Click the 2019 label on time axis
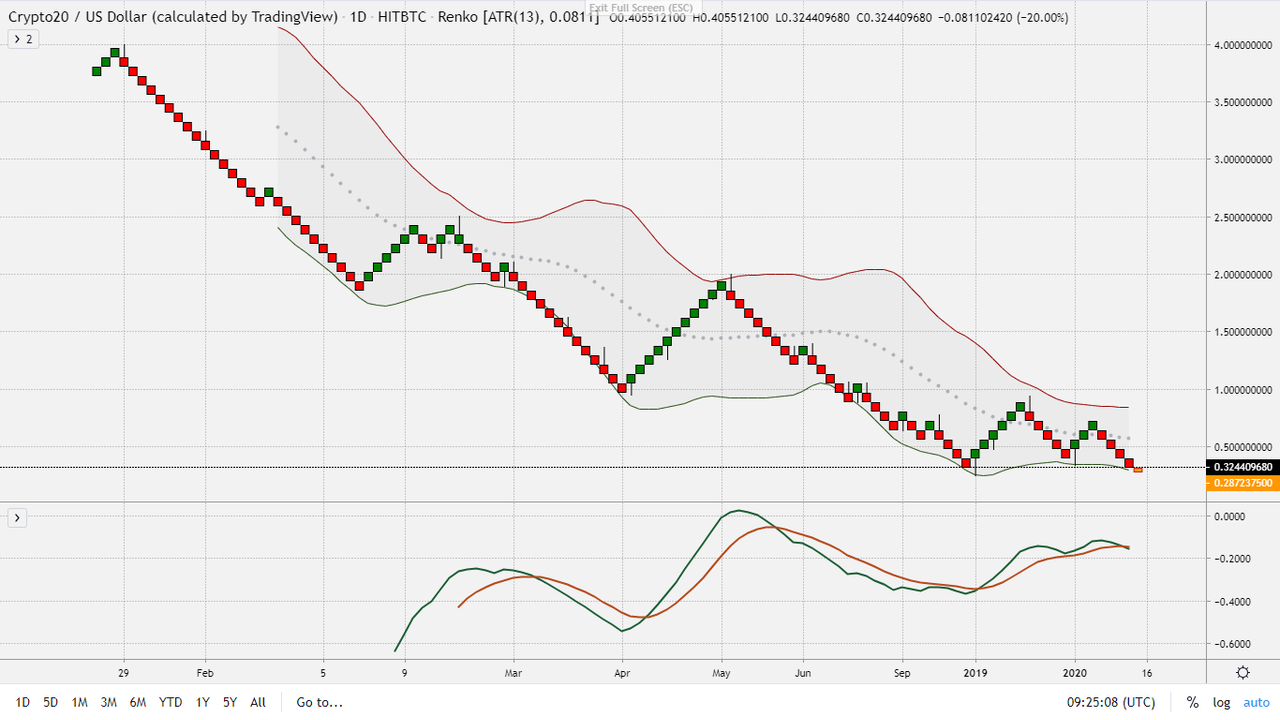The height and width of the screenshot is (720, 1280). coord(975,673)
